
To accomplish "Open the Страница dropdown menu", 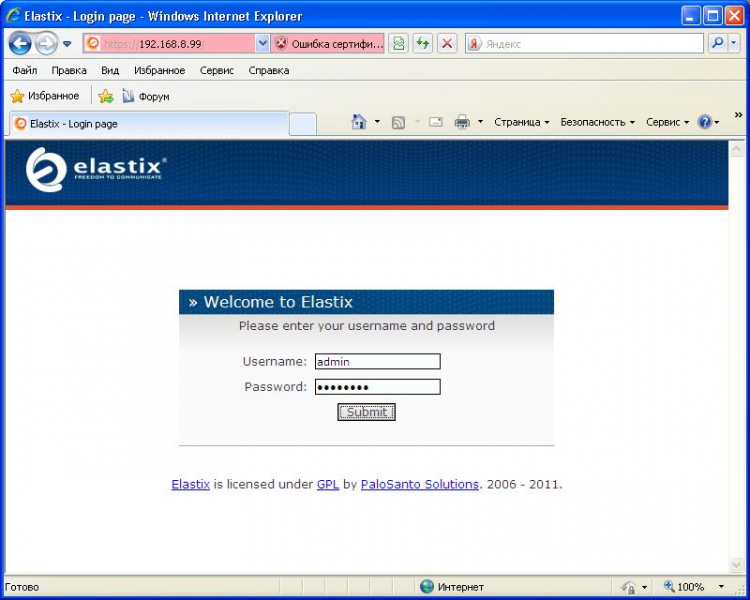I will coord(521,122).
